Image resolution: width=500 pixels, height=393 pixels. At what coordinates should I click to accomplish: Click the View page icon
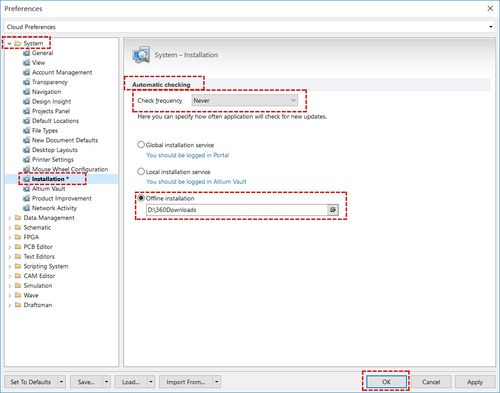click(27, 63)
